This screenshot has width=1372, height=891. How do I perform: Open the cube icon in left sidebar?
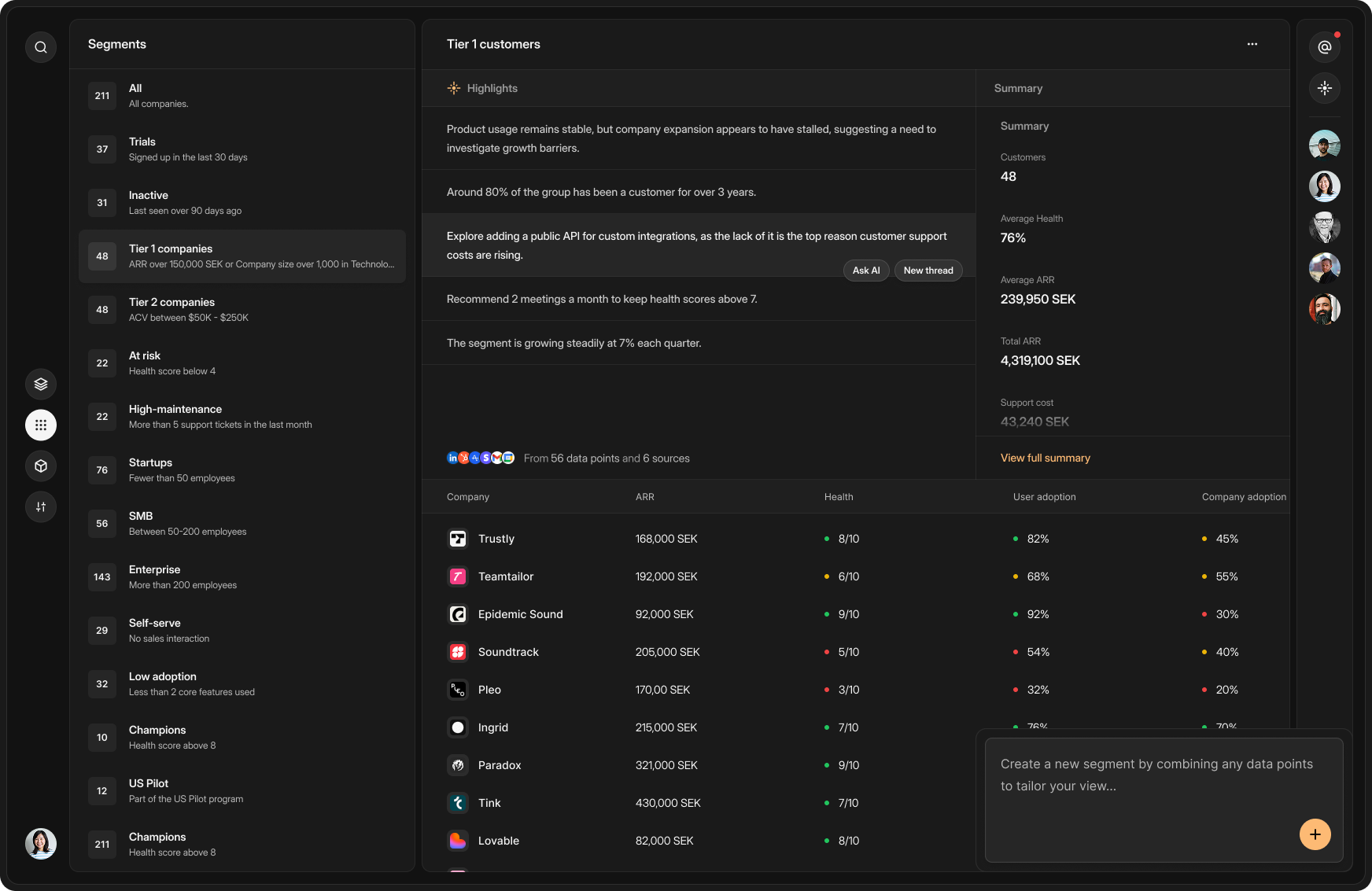41,466
